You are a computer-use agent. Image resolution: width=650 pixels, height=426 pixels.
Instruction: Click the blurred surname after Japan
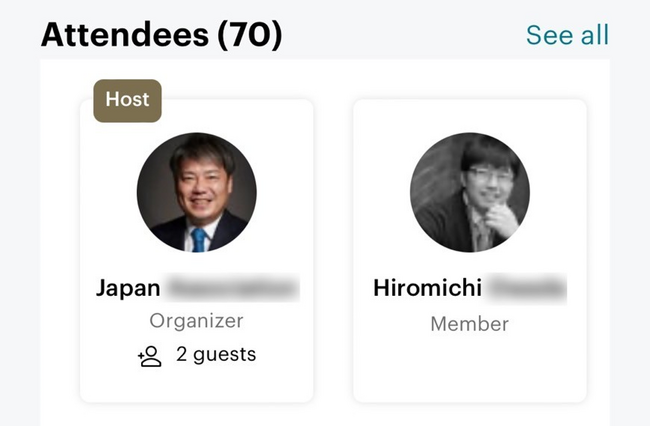point(232,289)
